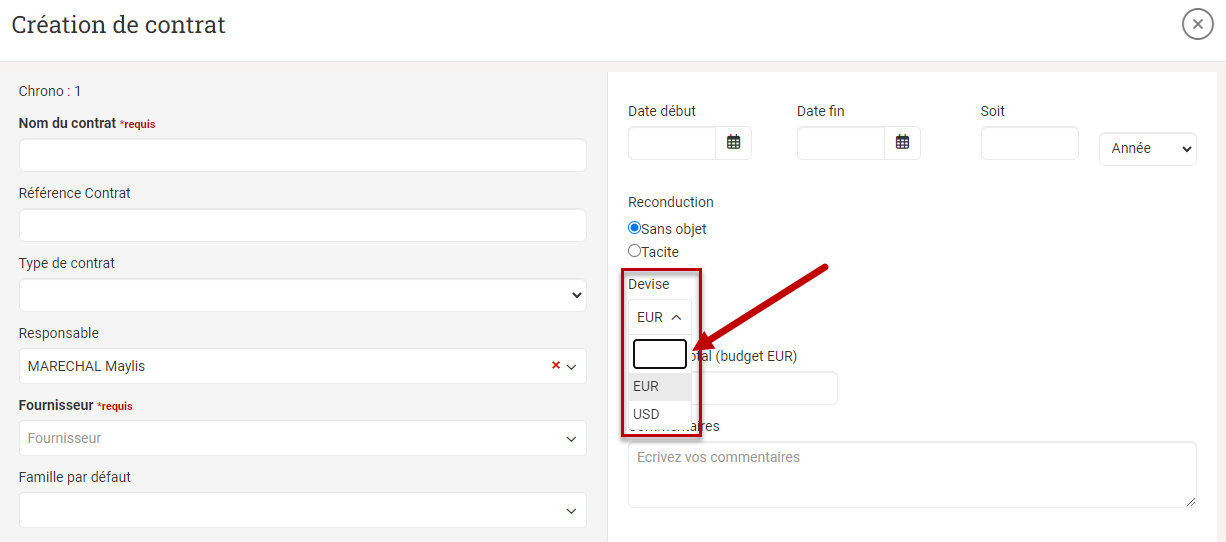The width and height of the screenshot is (1226, 542).
Task: Open the Date début calendar picker
Action: tap(733, 143)
